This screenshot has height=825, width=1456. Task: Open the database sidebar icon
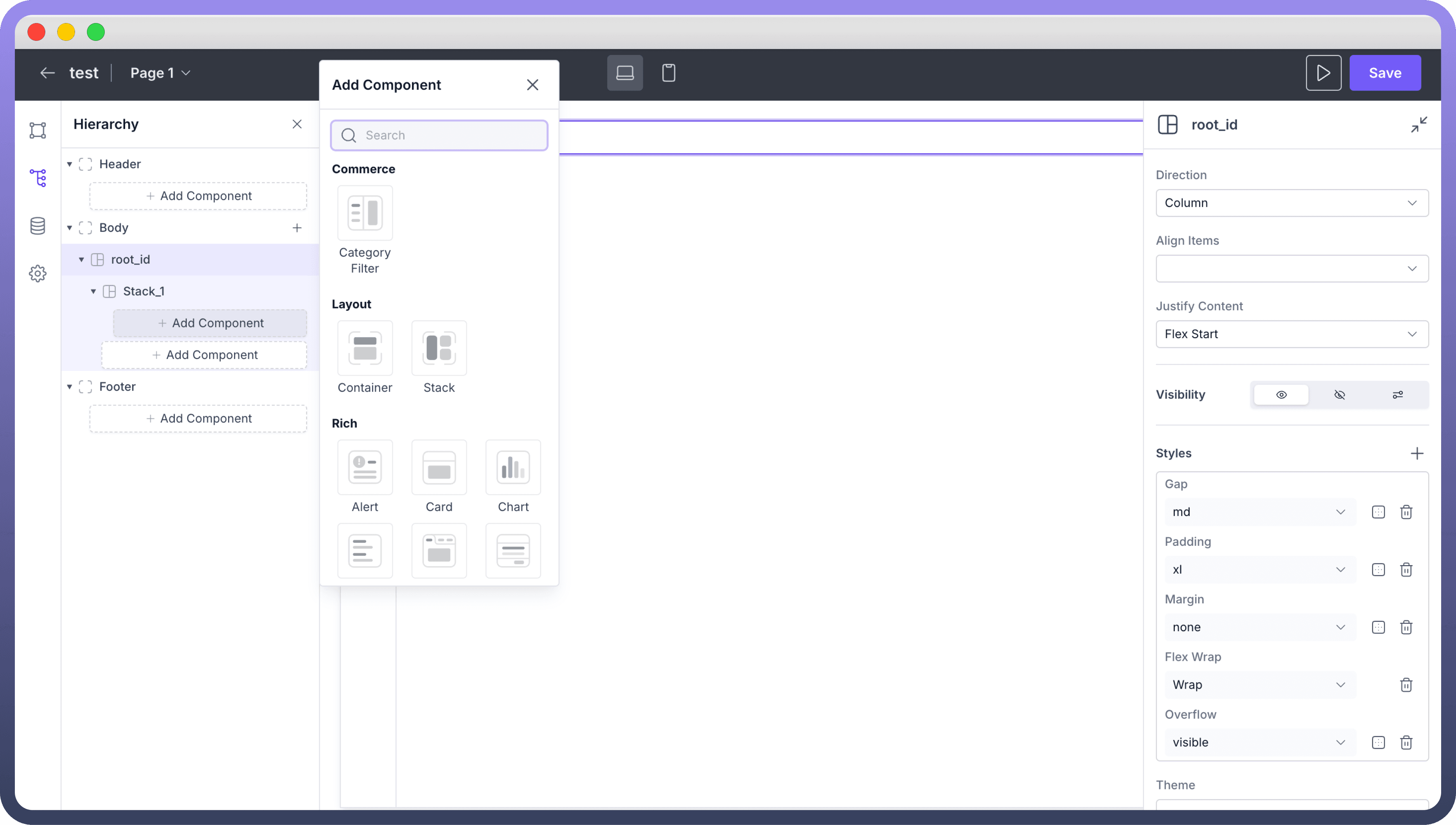pos(38,225)
